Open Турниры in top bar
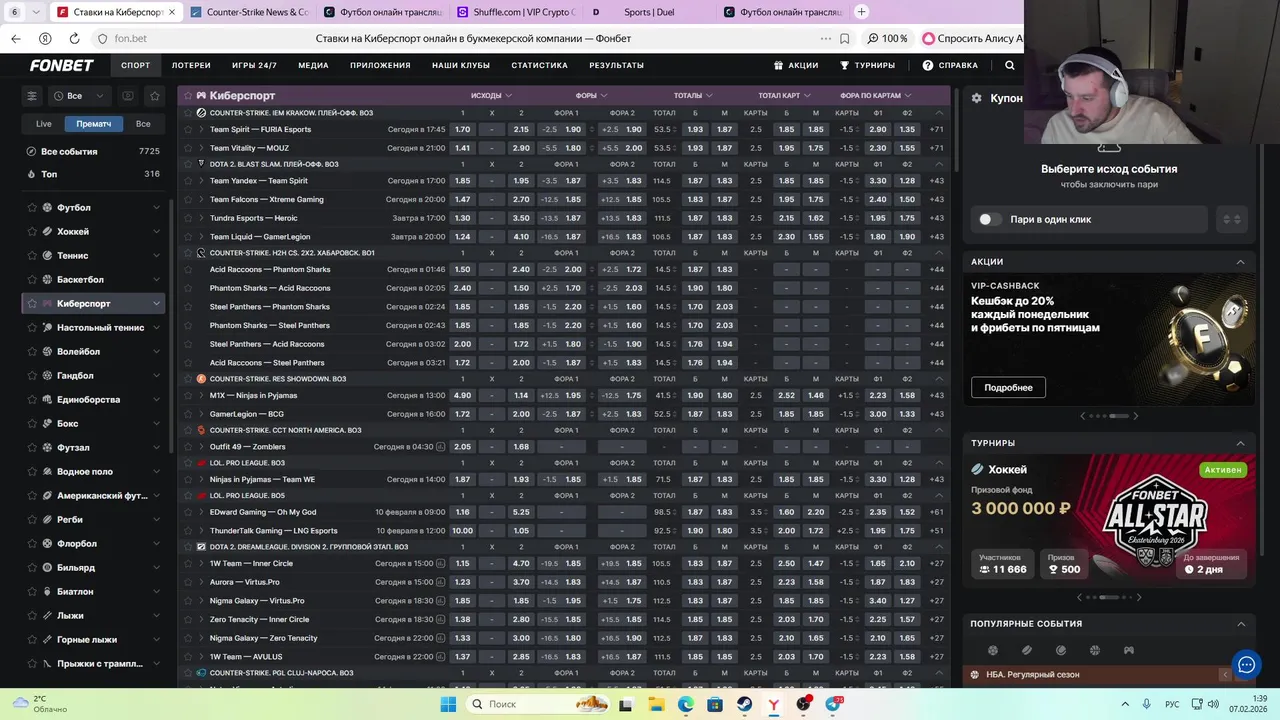 pyautogui.click(x=867, y=65)
